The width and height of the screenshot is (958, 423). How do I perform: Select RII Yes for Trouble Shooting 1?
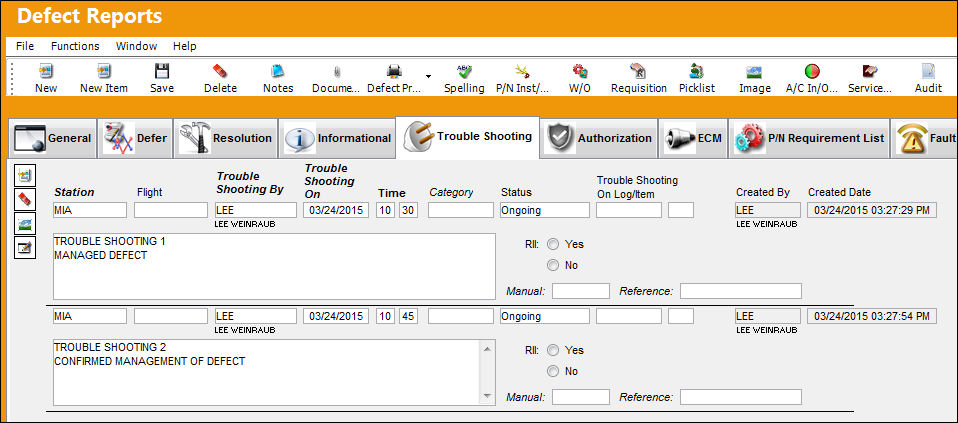(553, 245)
